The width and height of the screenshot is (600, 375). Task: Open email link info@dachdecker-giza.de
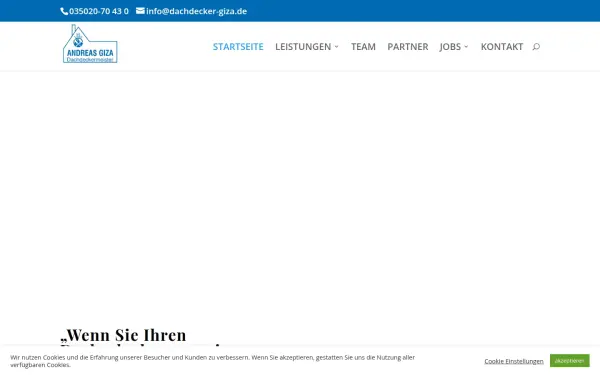pyautogui.click(x=196, y=11)
